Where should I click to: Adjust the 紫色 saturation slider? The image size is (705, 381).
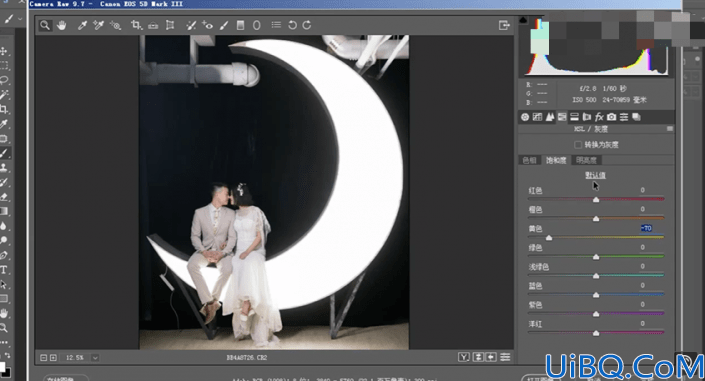pos(596,314)
